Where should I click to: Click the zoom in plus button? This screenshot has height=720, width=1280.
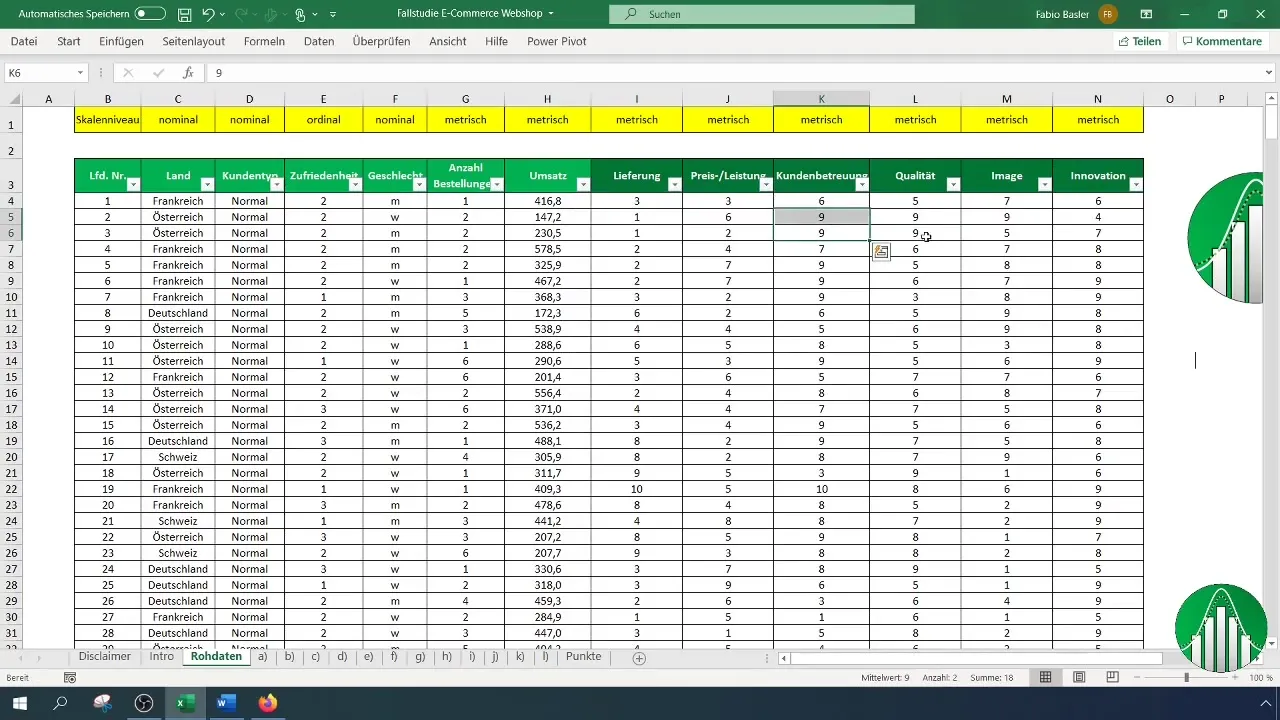point(1233,678)
